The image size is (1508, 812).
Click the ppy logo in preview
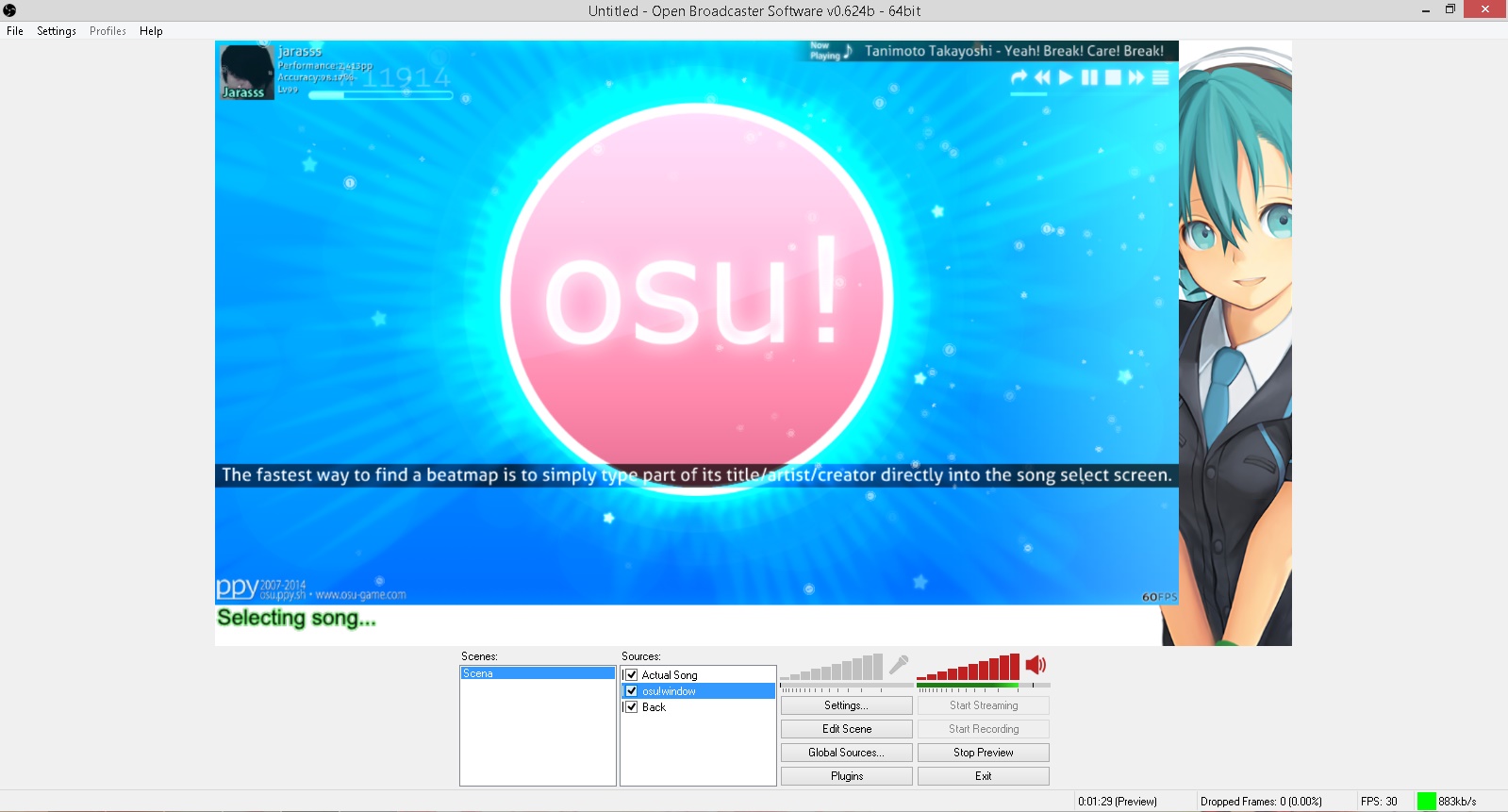point(237,588)
